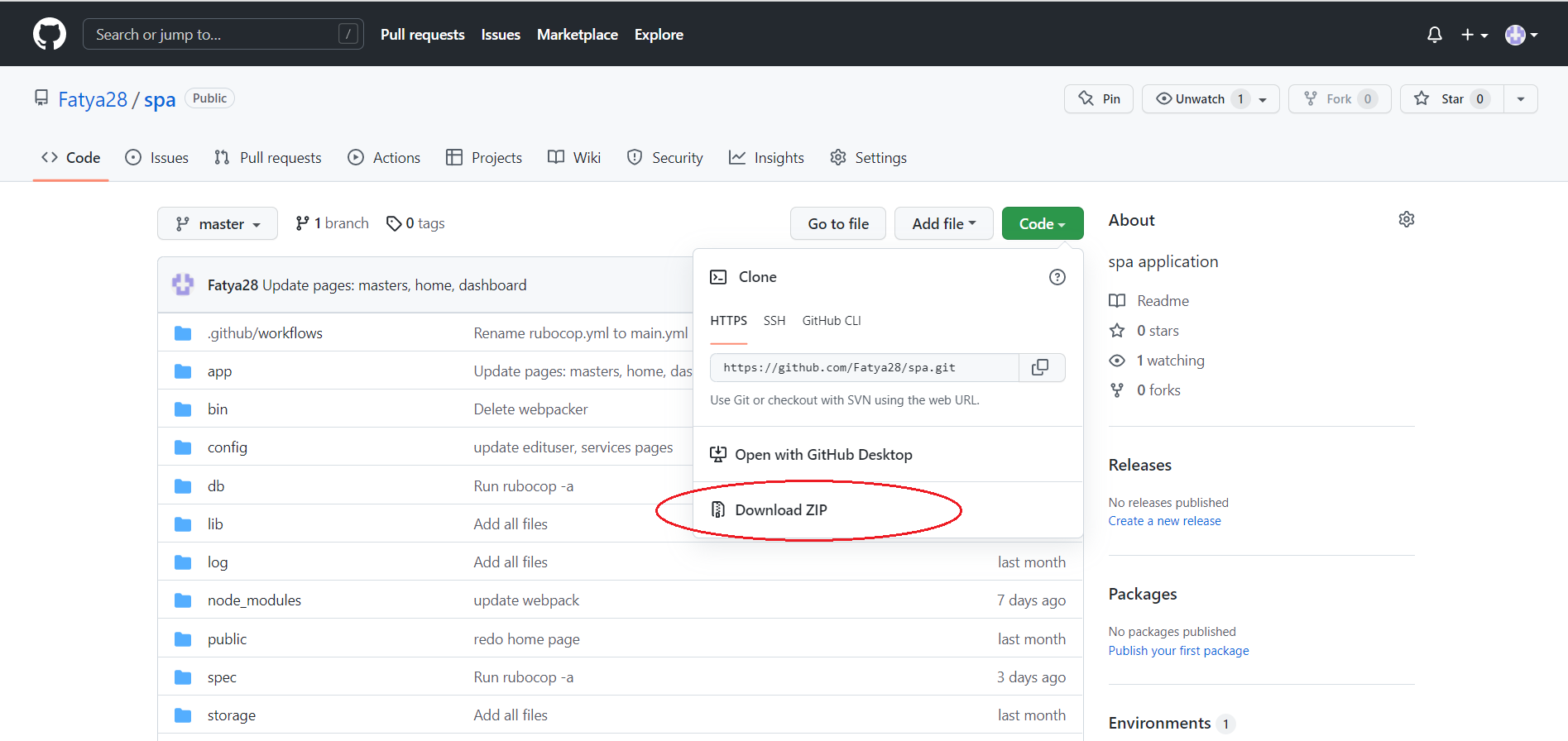View the 1 branch link
This screenshot has height=741, width=1568.
pyautogui.click(x=332, y=223)
